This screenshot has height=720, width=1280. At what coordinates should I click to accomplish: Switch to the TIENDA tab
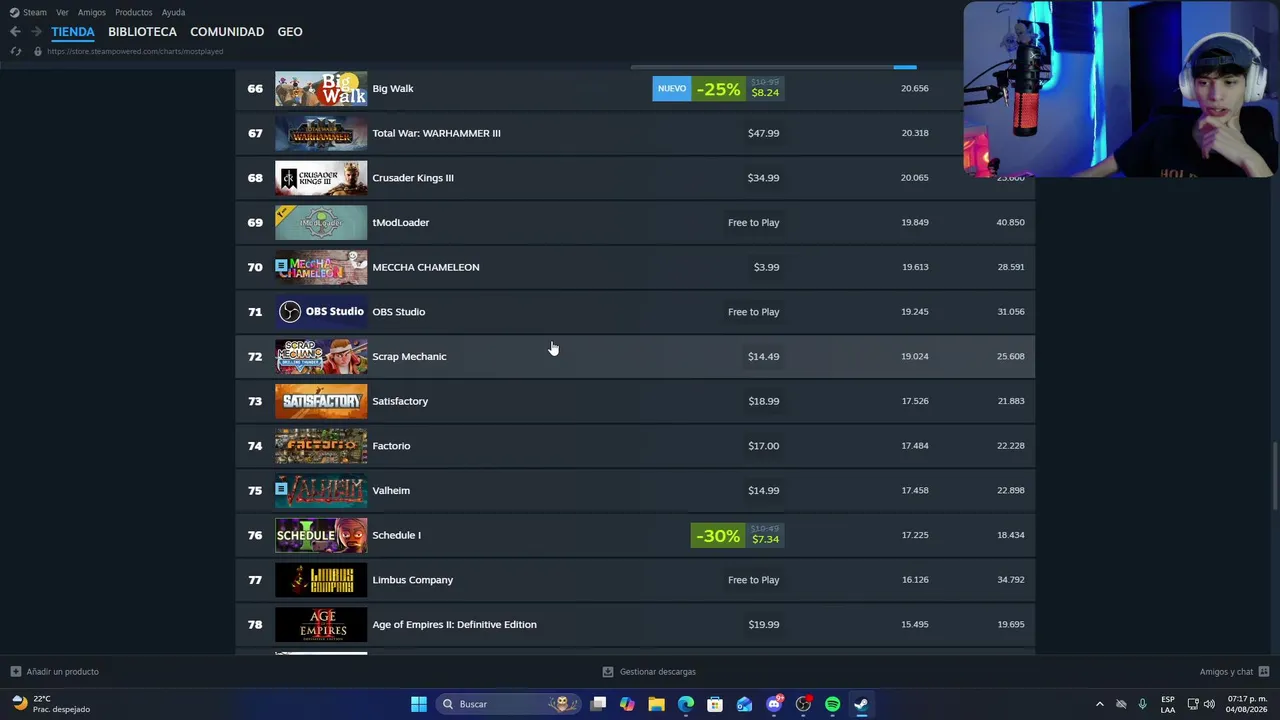[73, 32]
